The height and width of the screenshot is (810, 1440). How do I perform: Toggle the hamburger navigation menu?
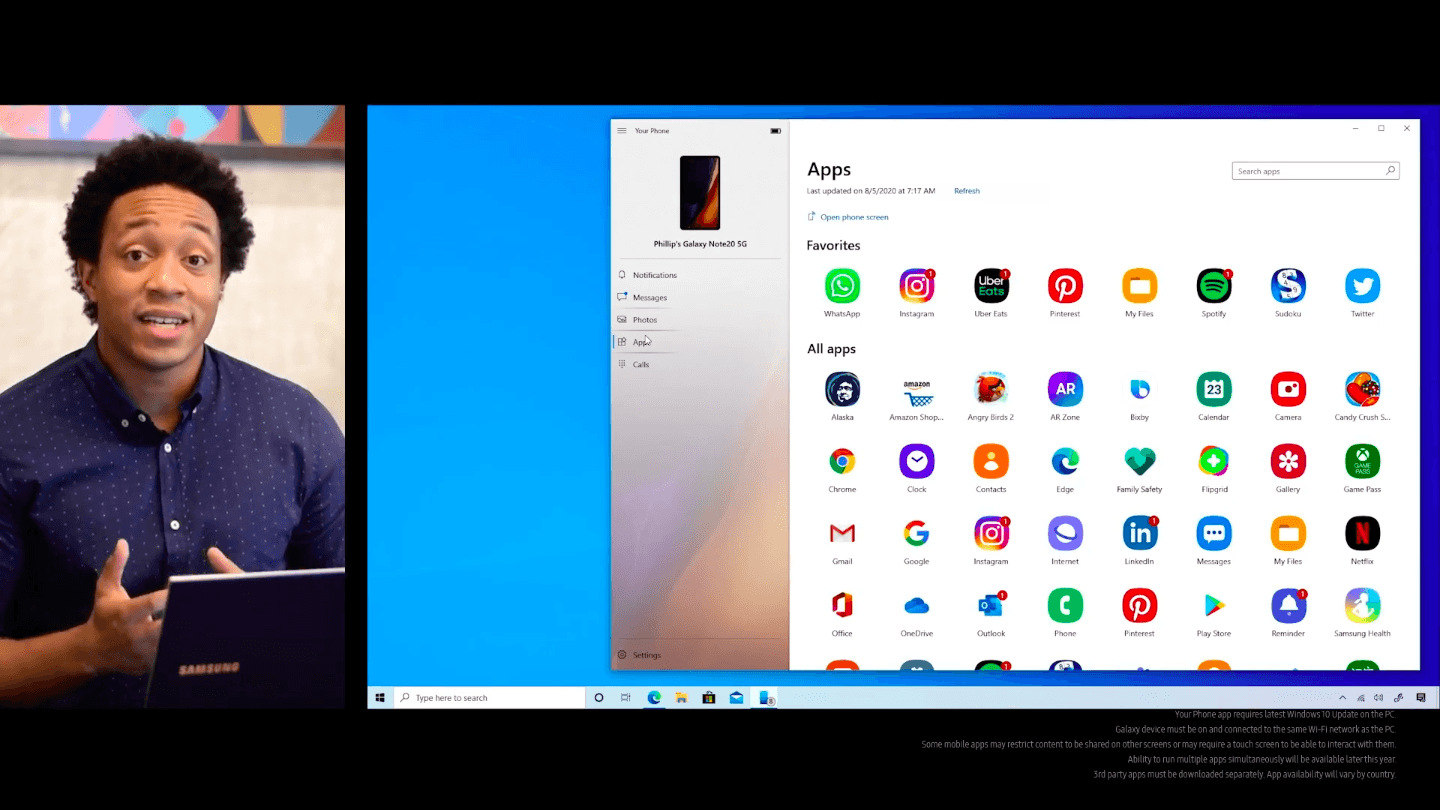point(622,131)
